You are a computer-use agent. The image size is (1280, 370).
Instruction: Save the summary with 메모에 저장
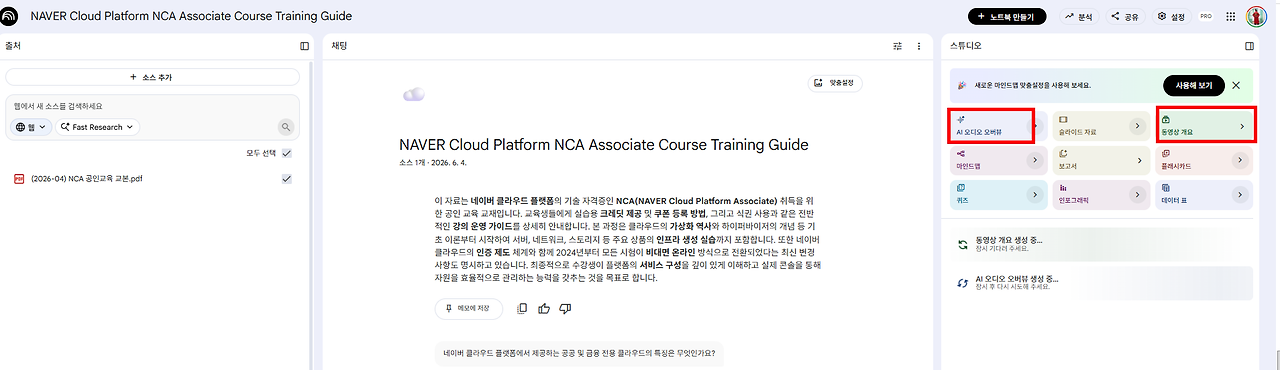(x=470, y=308)
